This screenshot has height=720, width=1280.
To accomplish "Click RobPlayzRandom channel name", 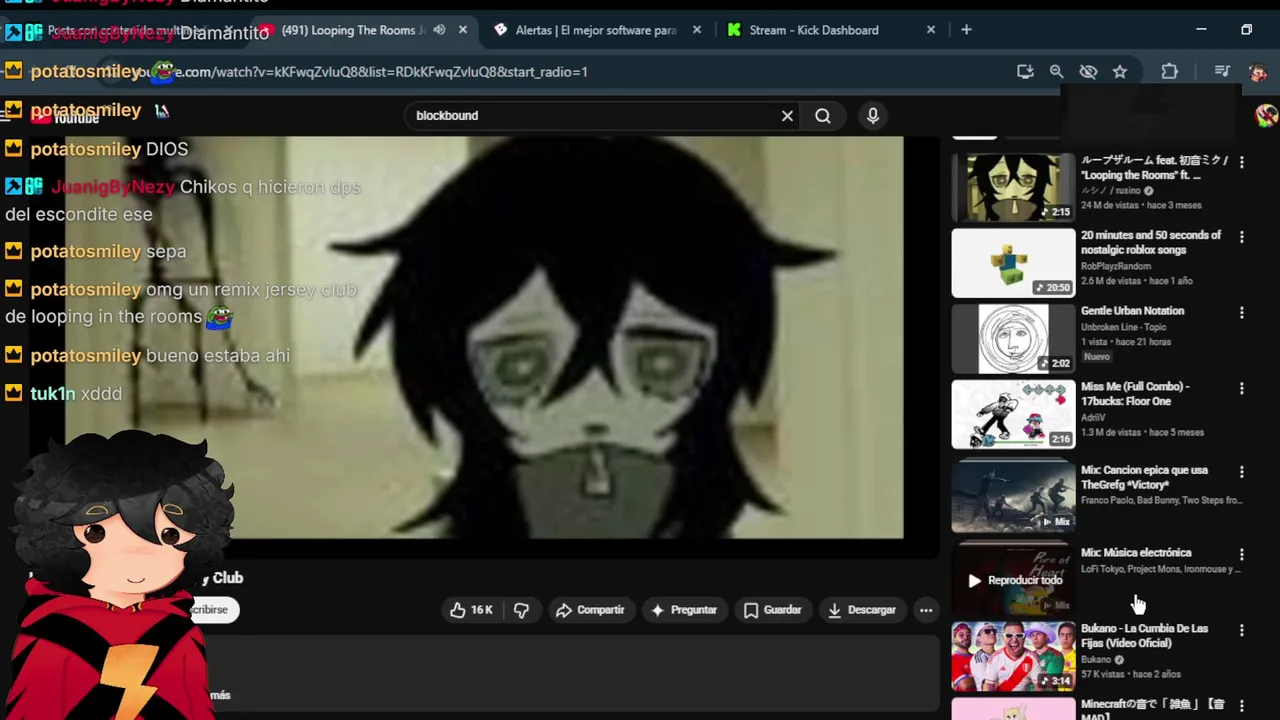I will pyautogui.click(x=1115, y=266).
